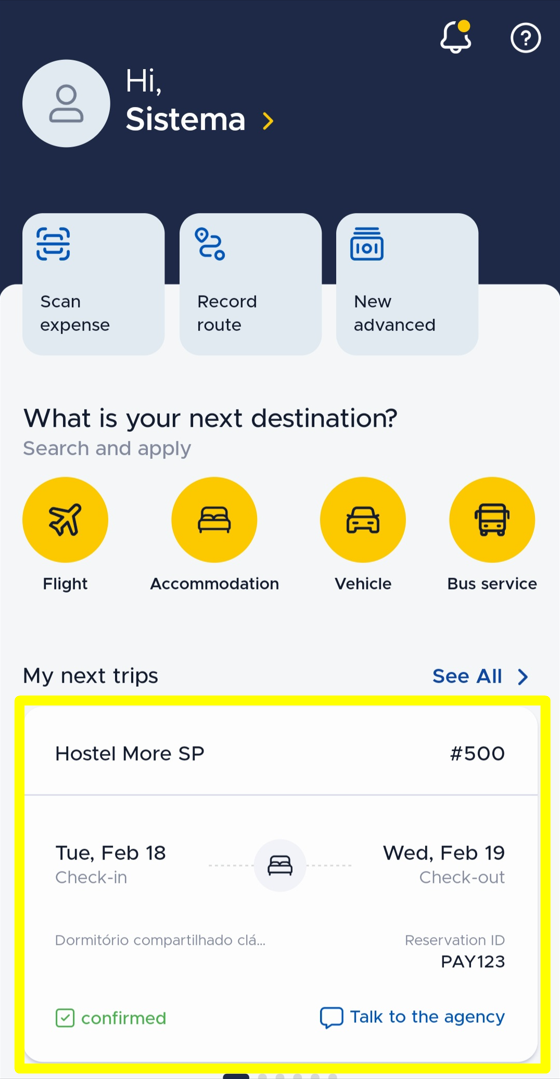Image resolution: width=560 pixels, height=1079 pixels.
Task: Tap the confirmed status checkmark
Action: [65, 1018]
